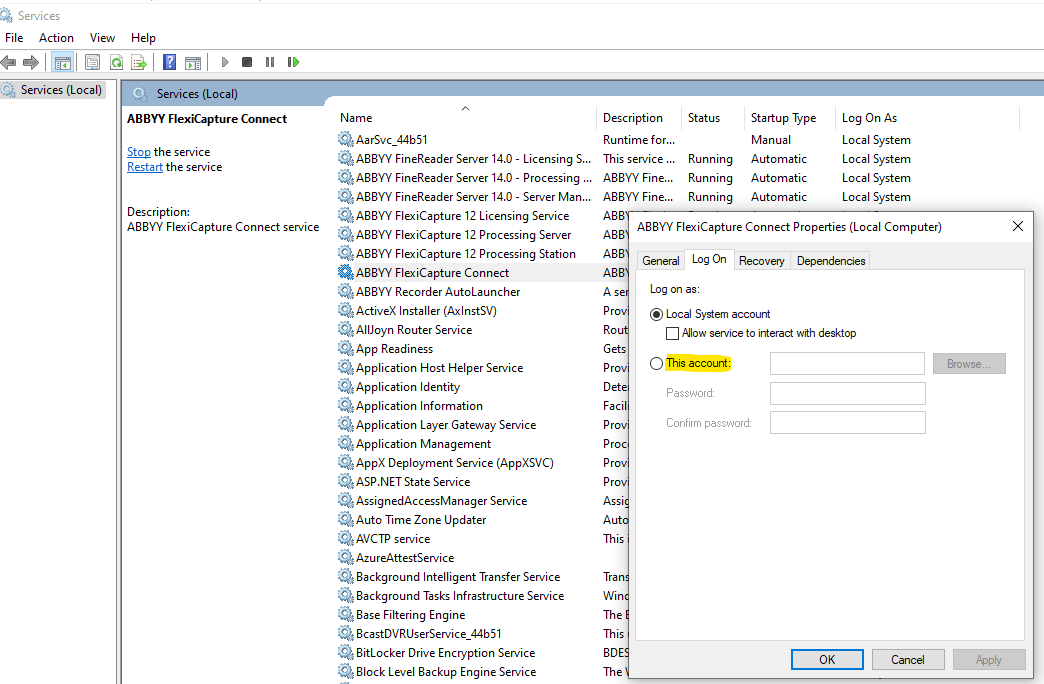Sort the list by the Name column header
The height and width of the screenshot is (684, 1044).
[x=465, y=118]
